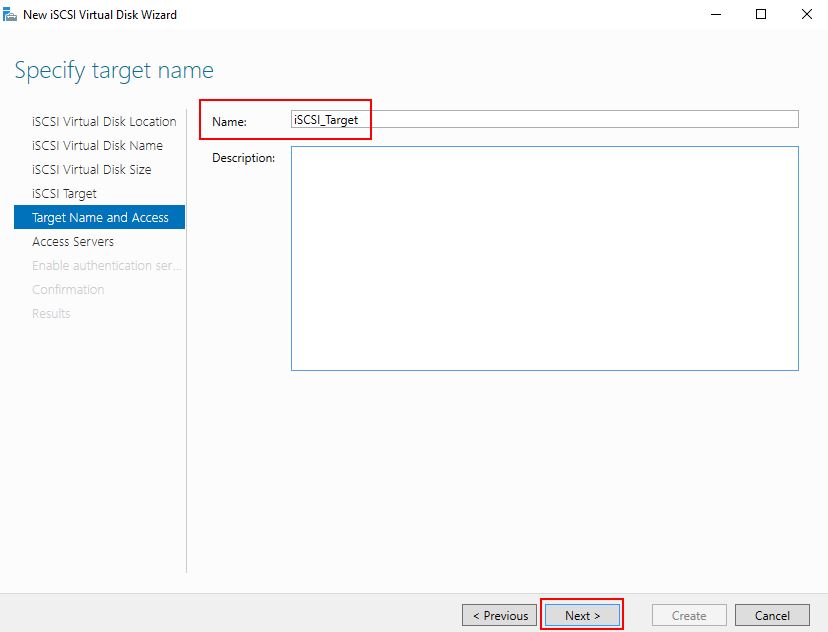Click Enable authentication services step
Viewport: 828px width, 632px height.
coord(106,266)
